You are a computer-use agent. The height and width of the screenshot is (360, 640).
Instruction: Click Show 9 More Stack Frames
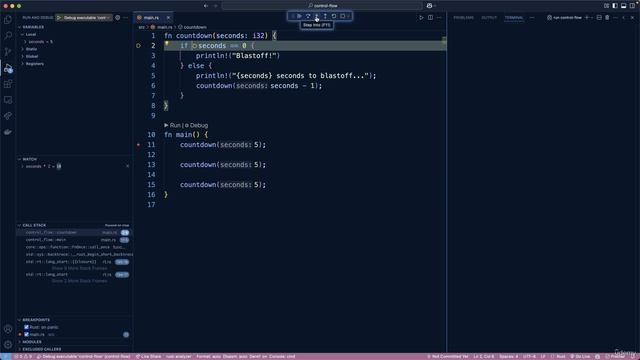(x=80, y=268)
